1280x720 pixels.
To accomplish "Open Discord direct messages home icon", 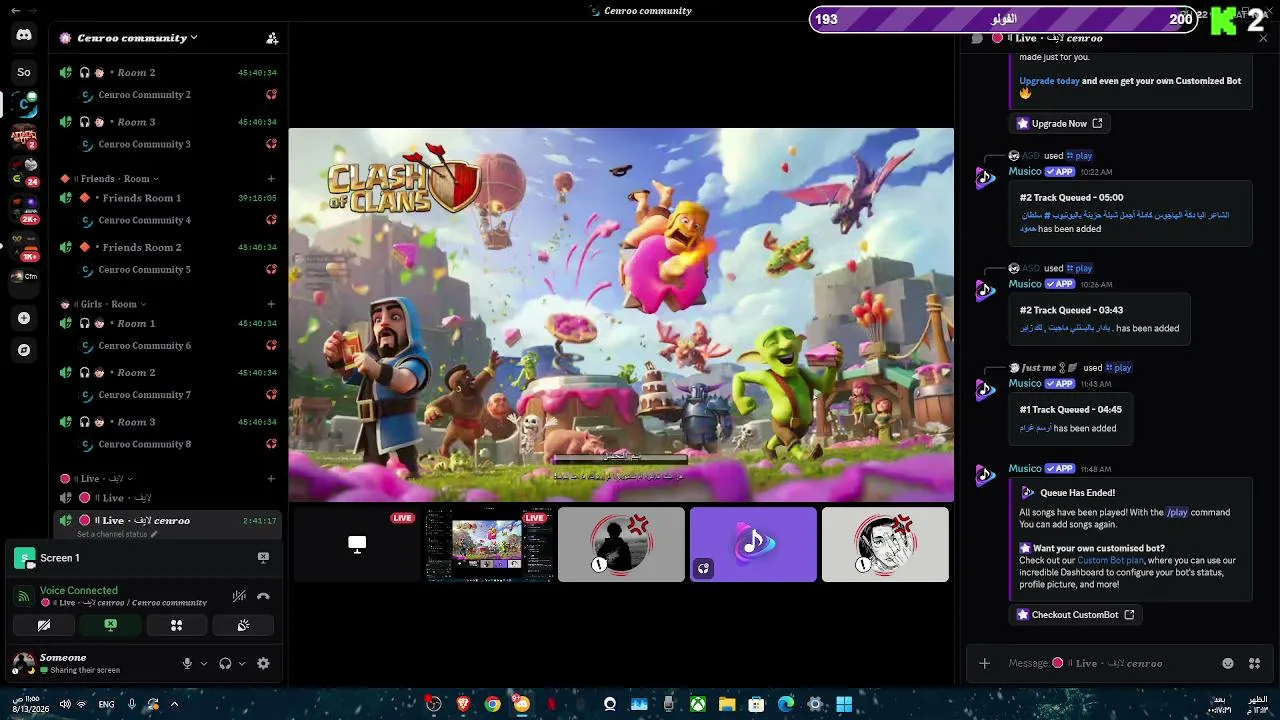I will tap(24, 36).
